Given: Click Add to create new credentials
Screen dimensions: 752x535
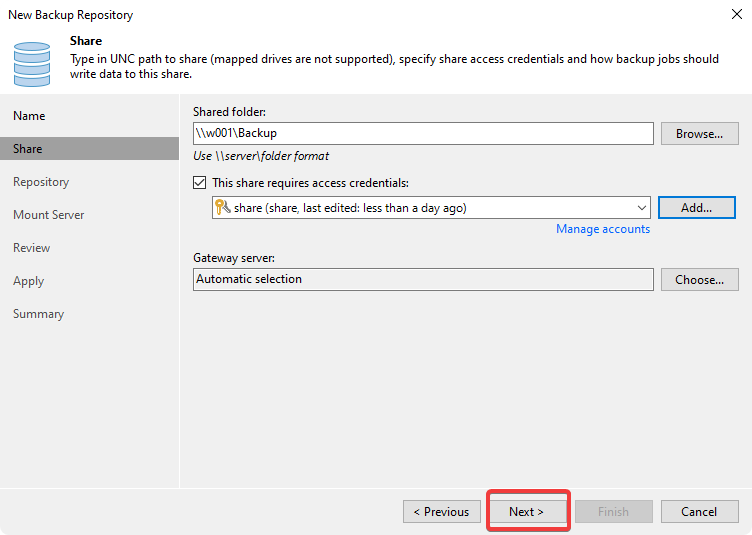Looking at the screenshot, I should 696,208.
